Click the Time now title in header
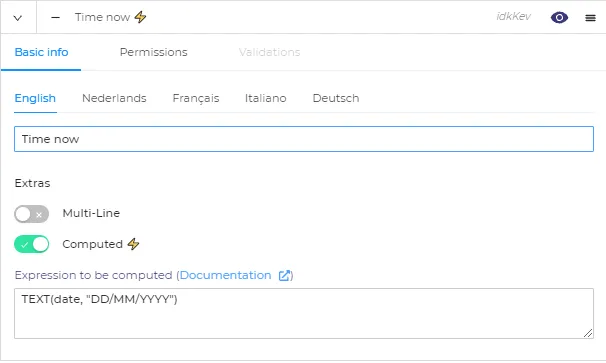 (102, 17)
